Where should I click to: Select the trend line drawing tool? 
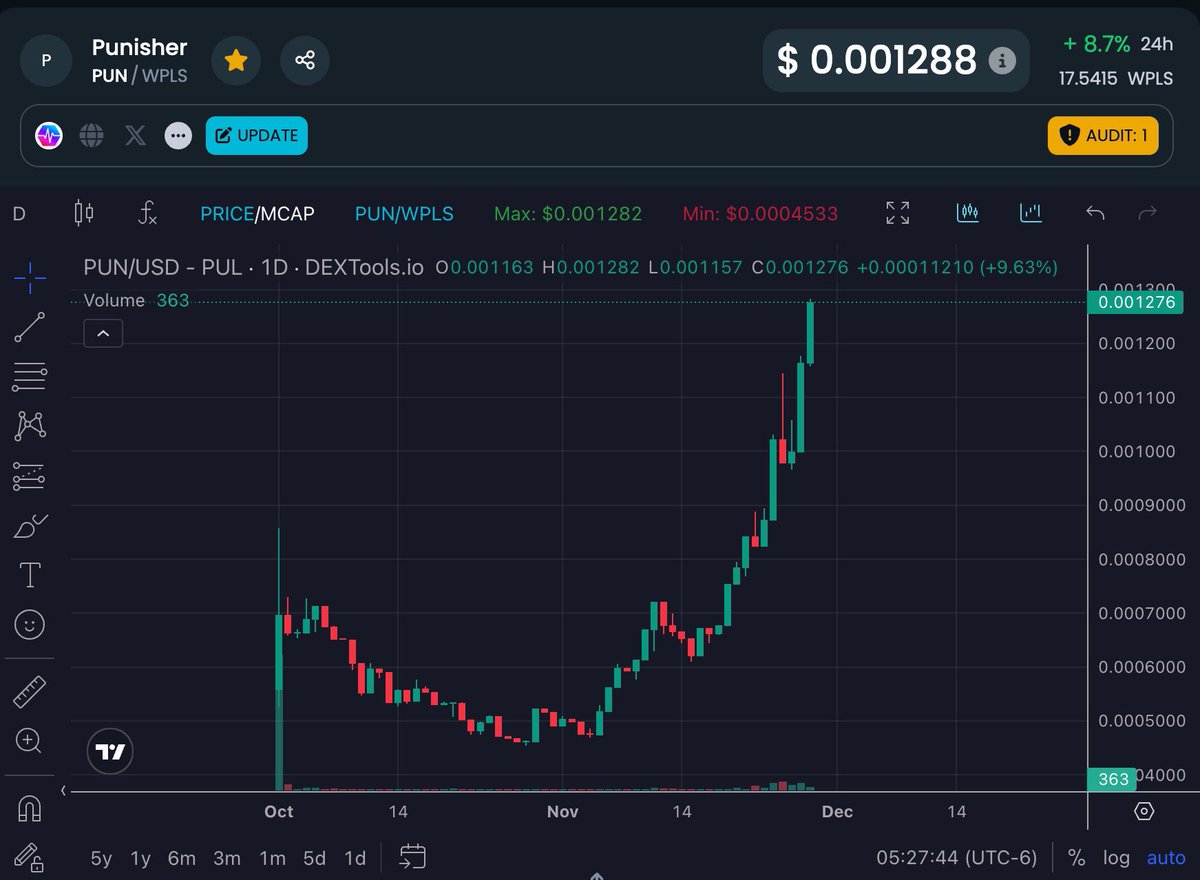29,328
